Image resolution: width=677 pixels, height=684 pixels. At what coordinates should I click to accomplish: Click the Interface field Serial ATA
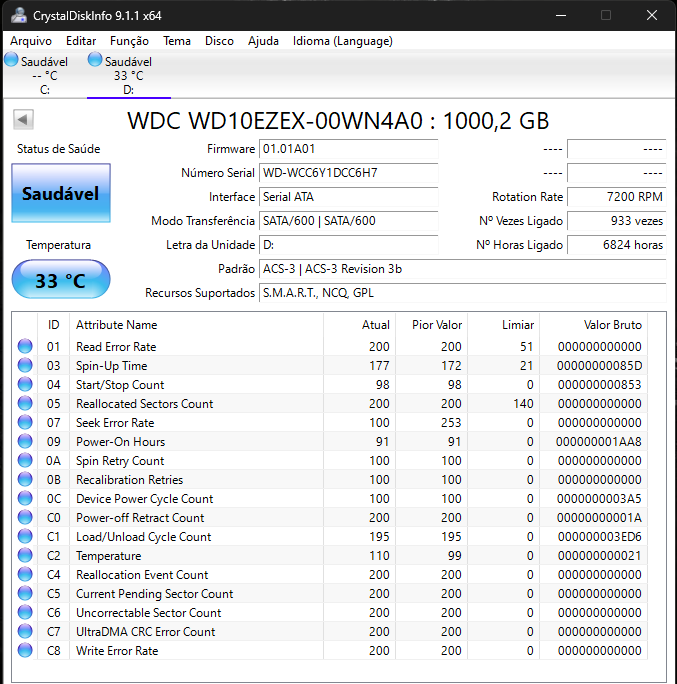coord(349,197)
